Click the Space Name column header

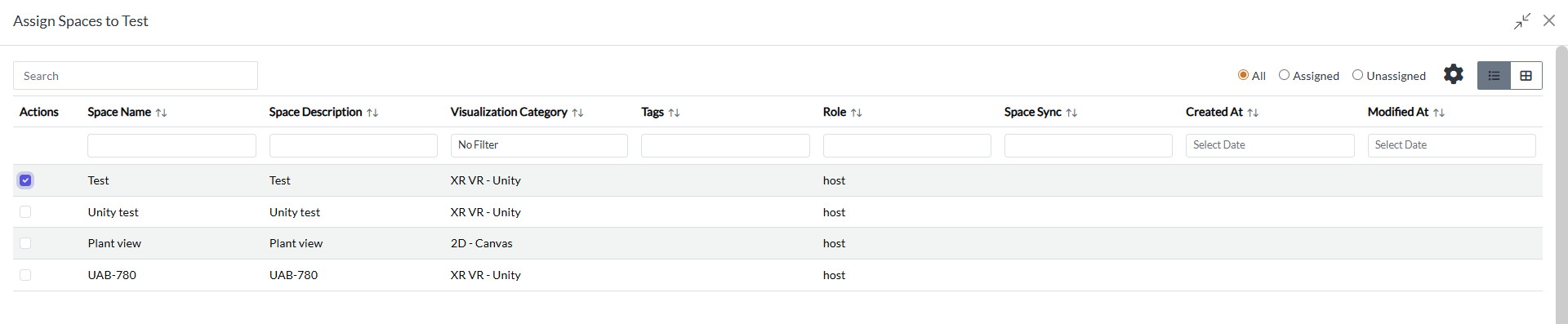coord(119,112)
